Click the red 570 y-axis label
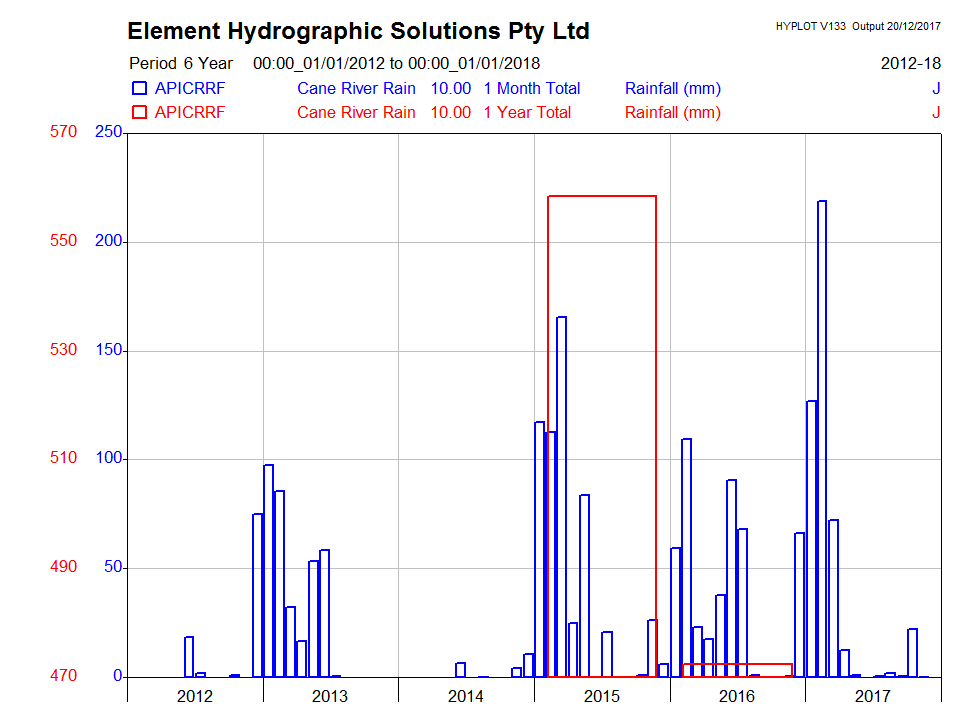Viewport: 968px width, 726px height. (63, 133)
